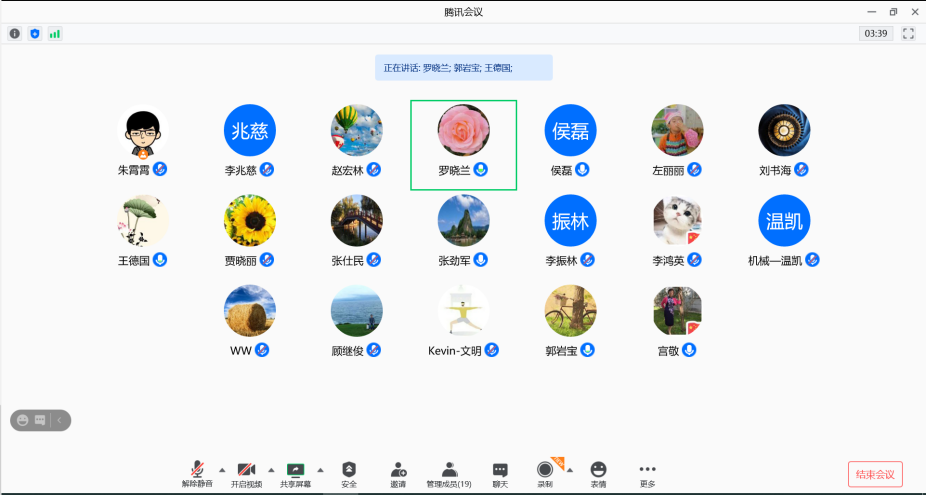Start recording with the 录制 button
This screenshot has height=495, width=926.
[544, 471]
